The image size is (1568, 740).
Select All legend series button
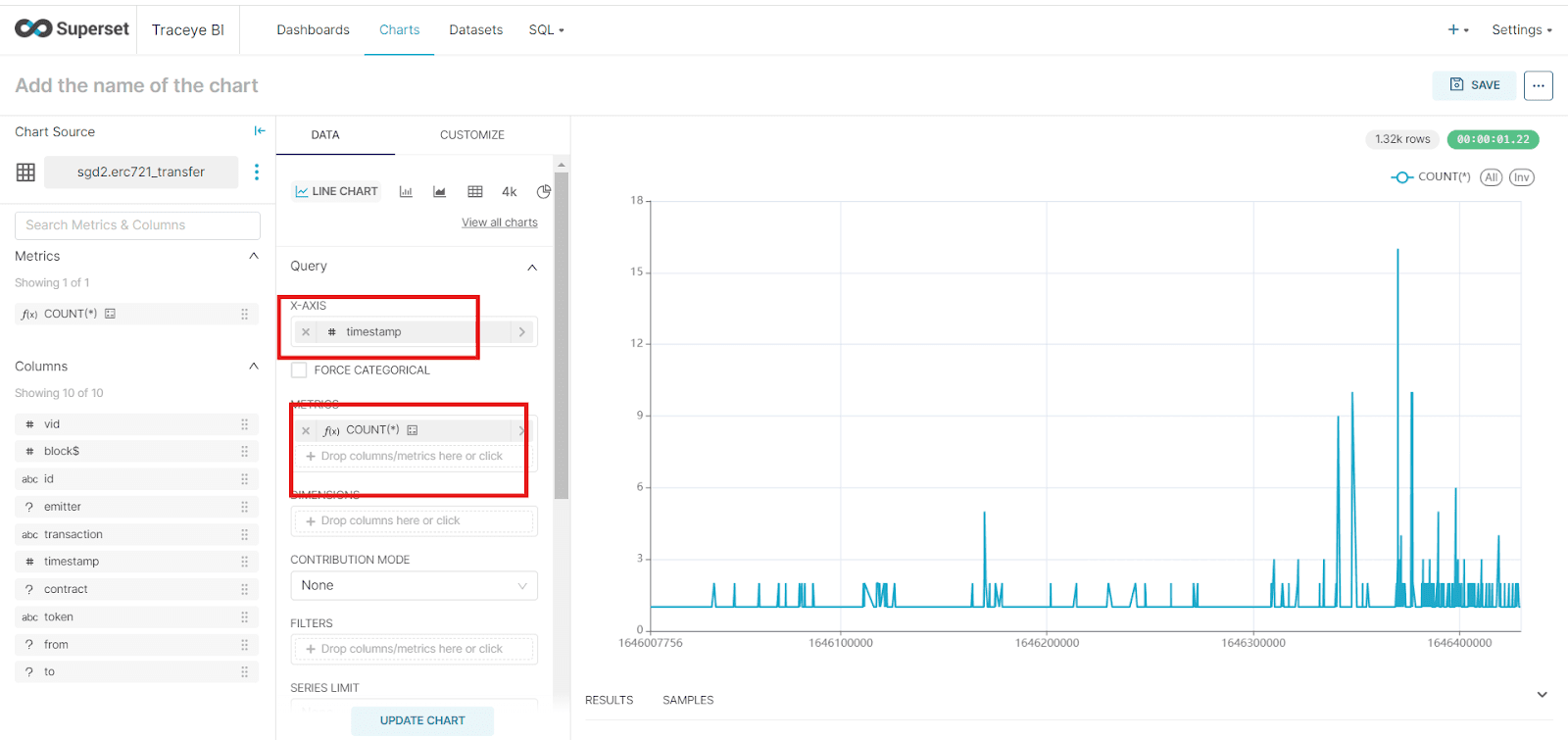coord(1492,177)
